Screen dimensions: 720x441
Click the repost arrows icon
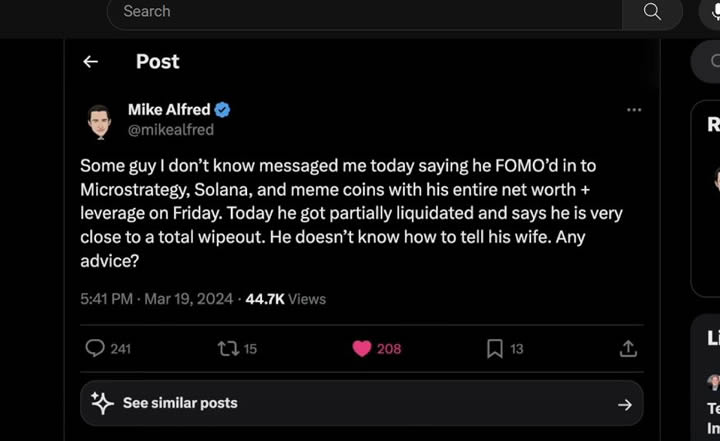227,348
